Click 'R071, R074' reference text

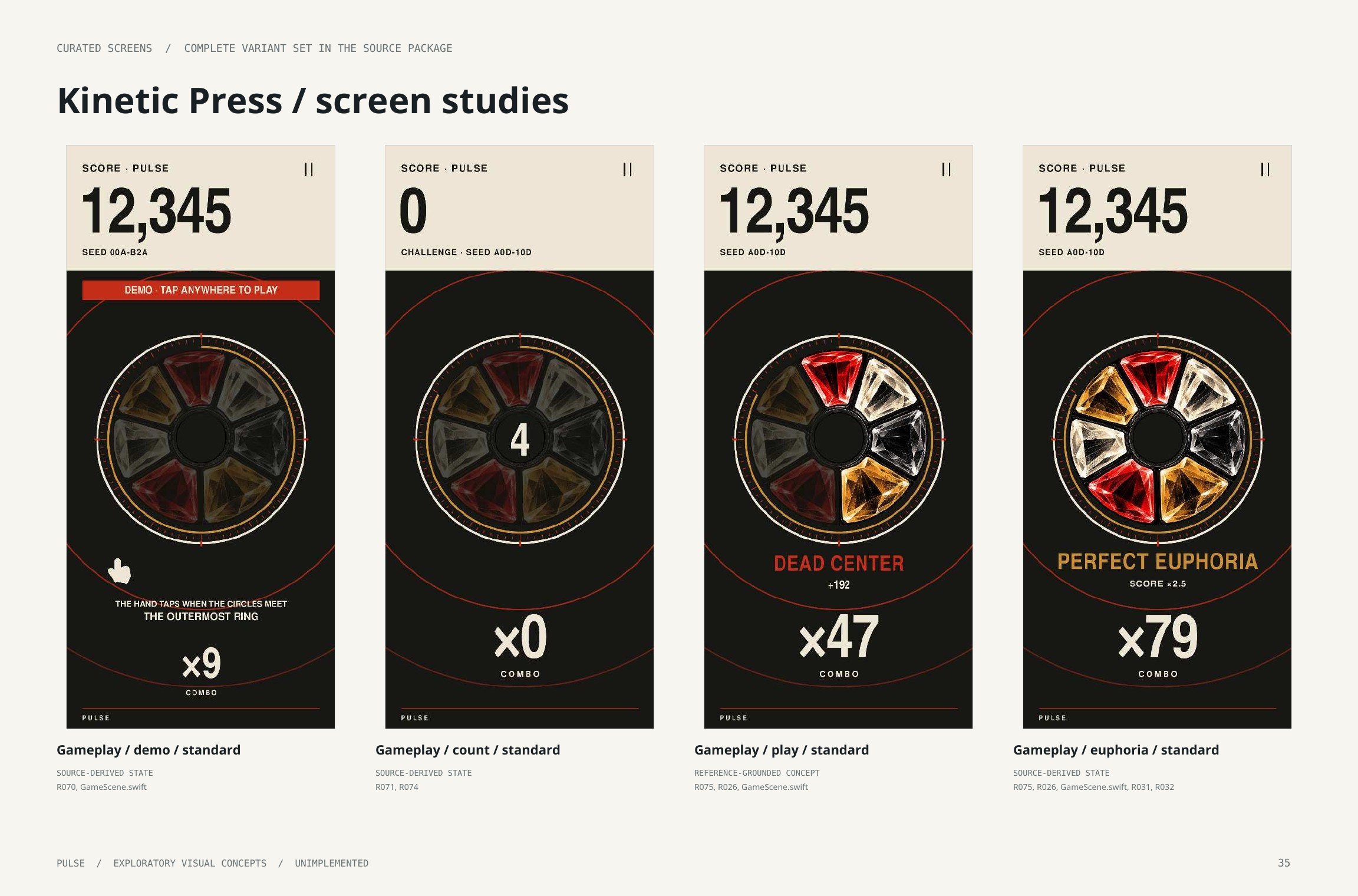coord(397,787)
